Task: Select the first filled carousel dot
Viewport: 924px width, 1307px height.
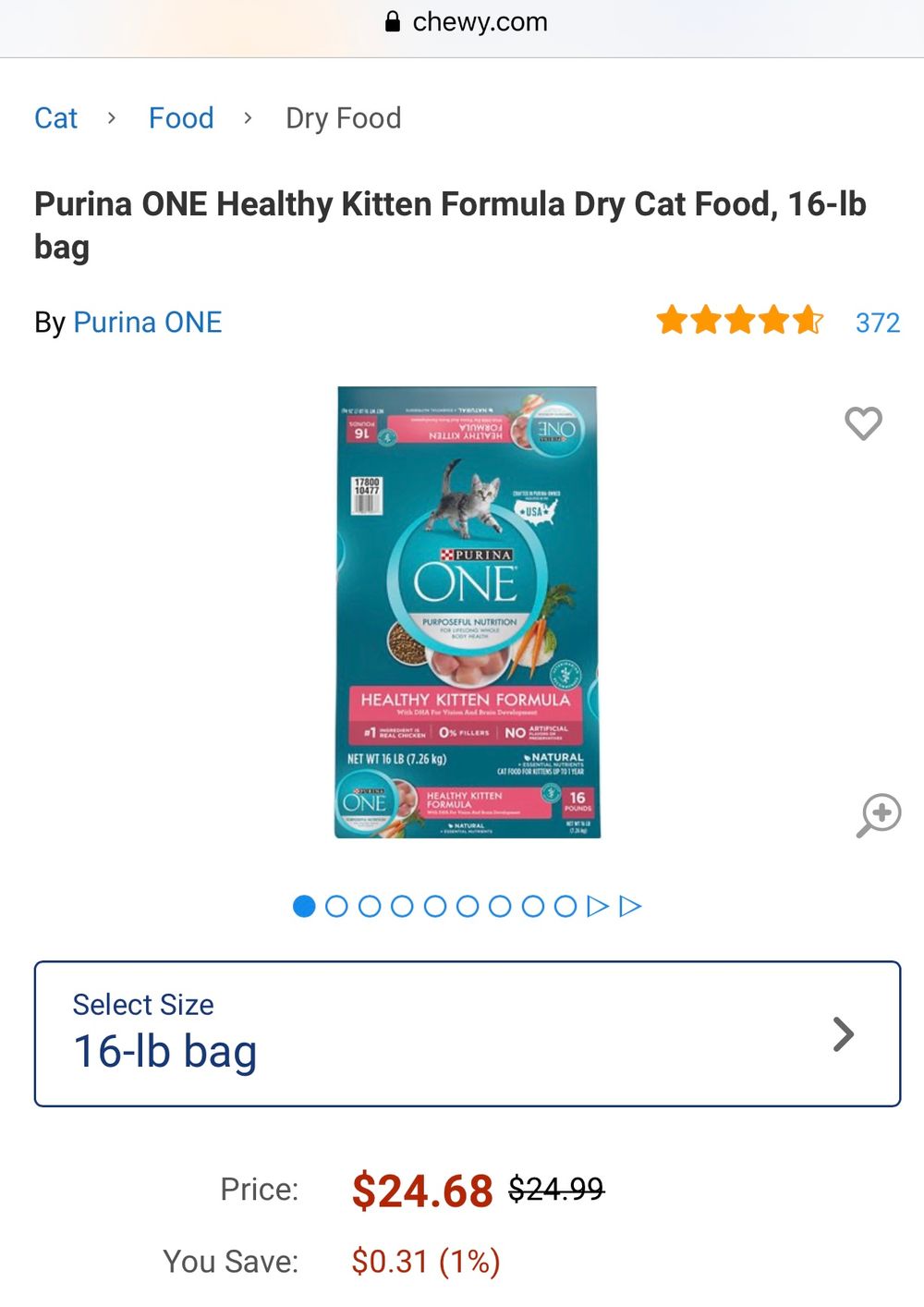Action: pos(304,906)
